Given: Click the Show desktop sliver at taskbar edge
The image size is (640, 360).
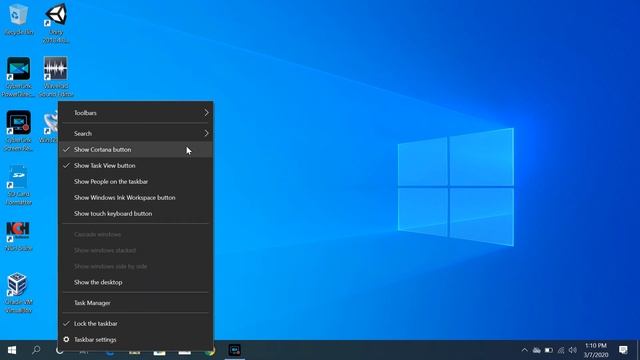Looking at the screenshot, I should tap(638, 350).
